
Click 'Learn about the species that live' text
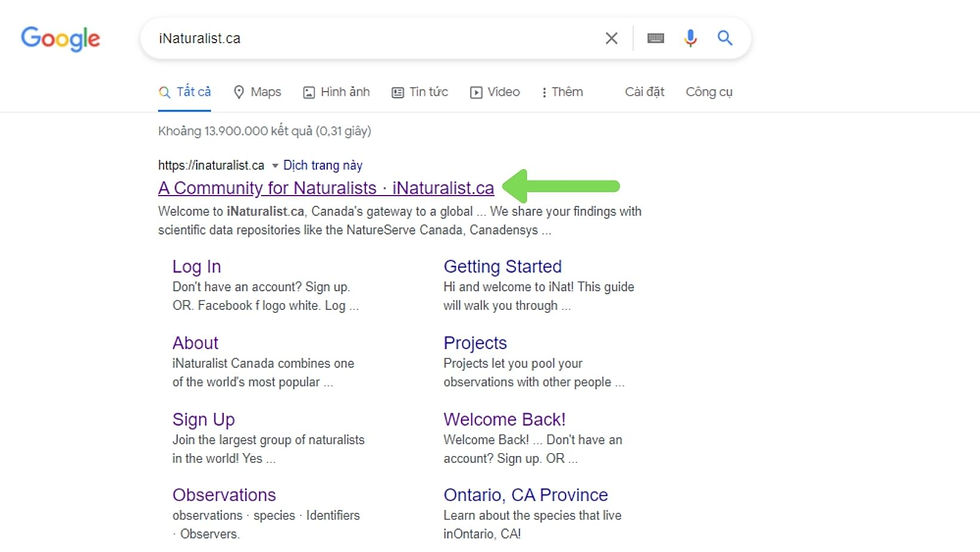(532, 516)
